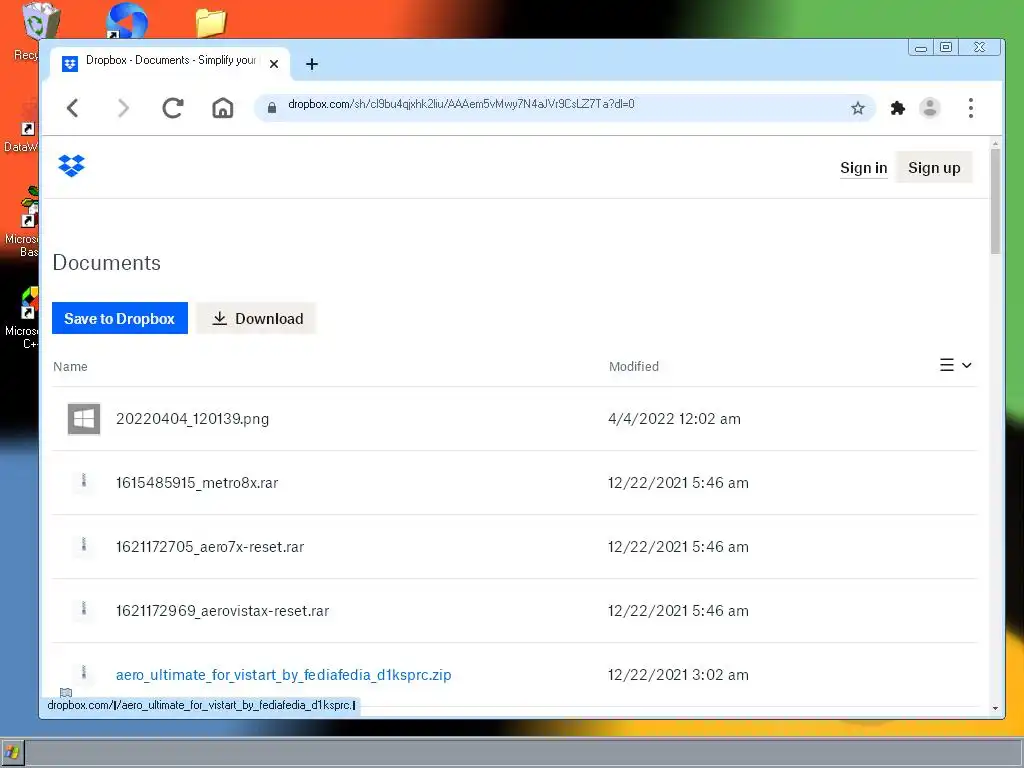Open 1621172969_aerovistax-reset.rar file
Image resolution: width=1024 pixels, height=768 pixels.
click(x=222, y=611)
